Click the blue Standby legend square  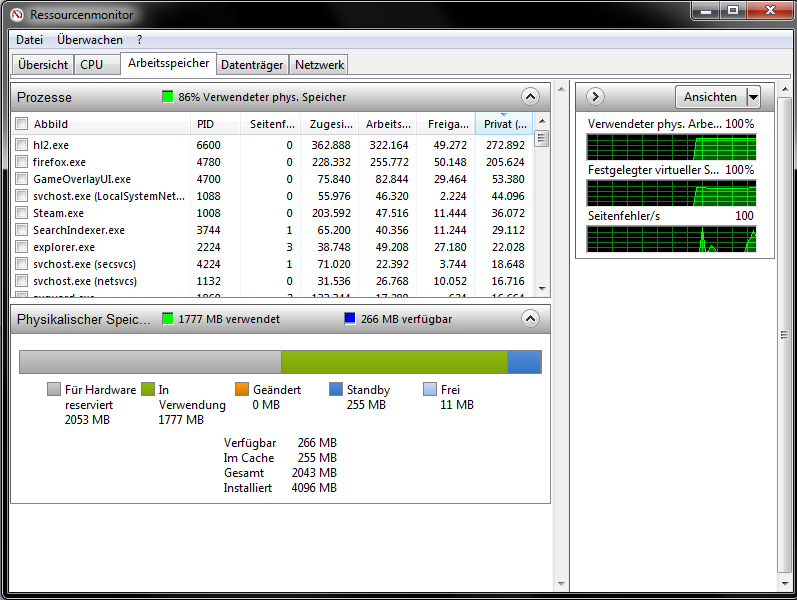click(336, 390)
